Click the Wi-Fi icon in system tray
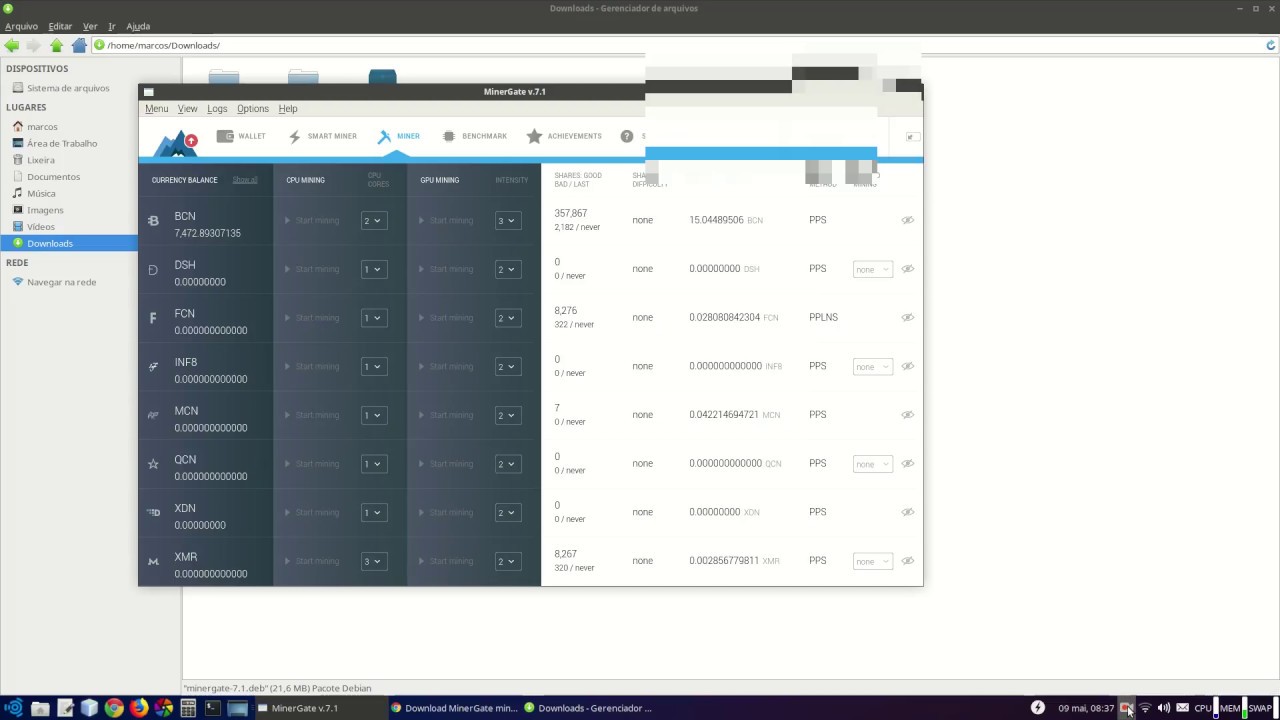This screenshot has height=720, width=1280. pos(1145,708)
